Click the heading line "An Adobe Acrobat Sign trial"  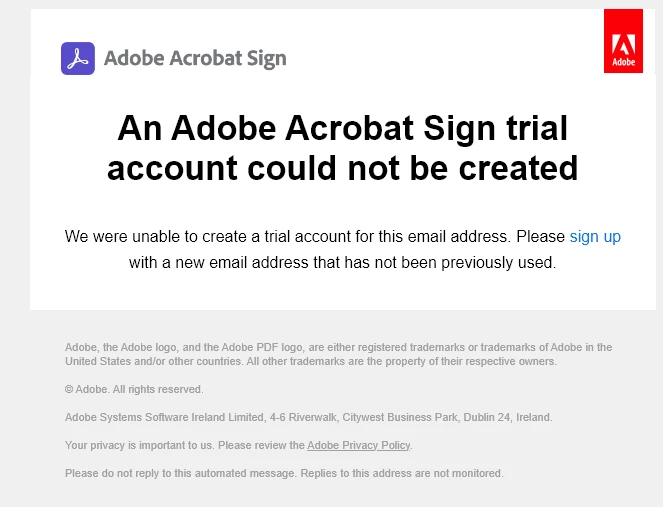click(x=342, y=128)
